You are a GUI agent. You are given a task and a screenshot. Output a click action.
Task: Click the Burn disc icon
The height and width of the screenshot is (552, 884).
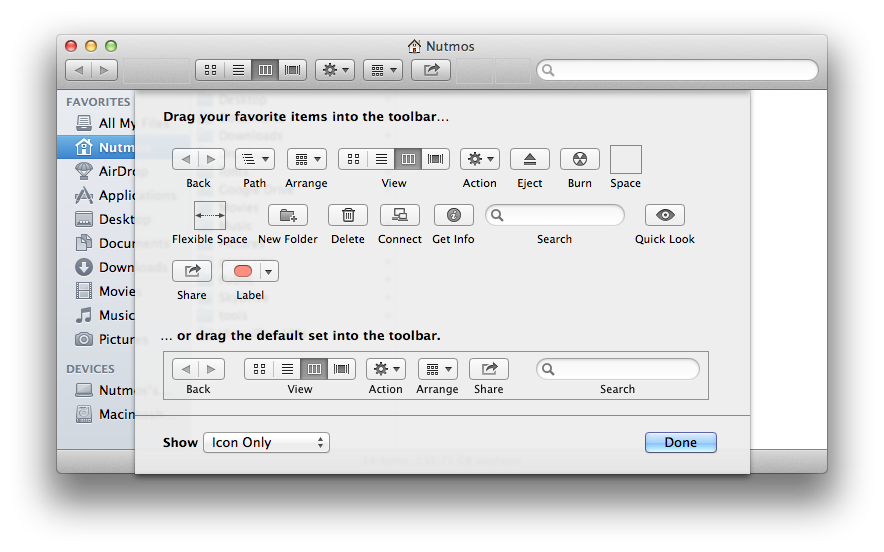[x=580, y=159]
